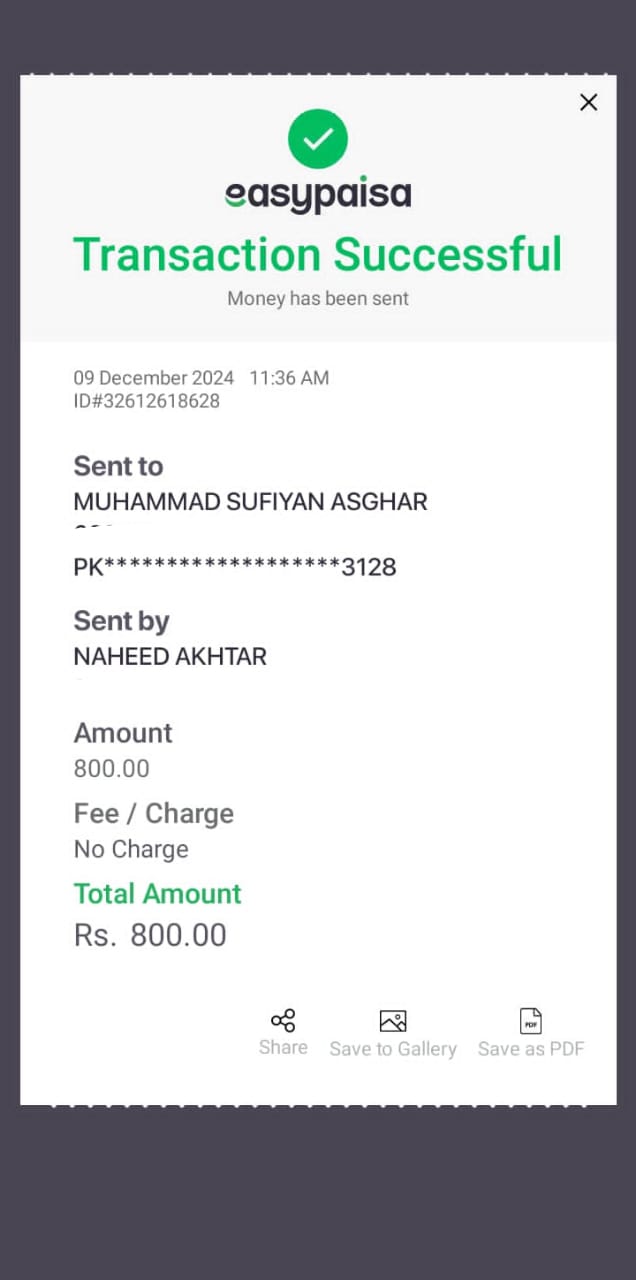Select the Share text label
The width and height of the screenshot is (636, 1280).
click(x=283, y=1047)
